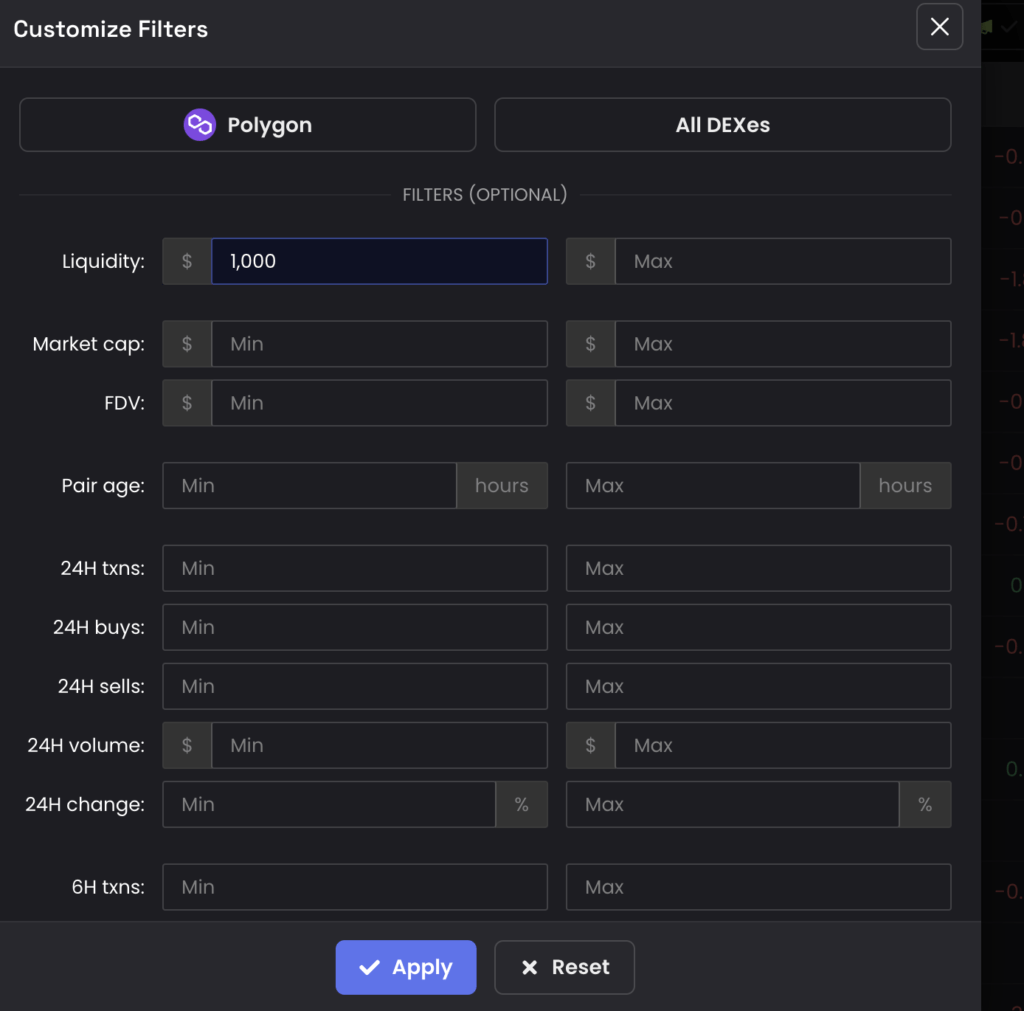
Task: Select the 24H change Min percent field
Action: point(329,804)
